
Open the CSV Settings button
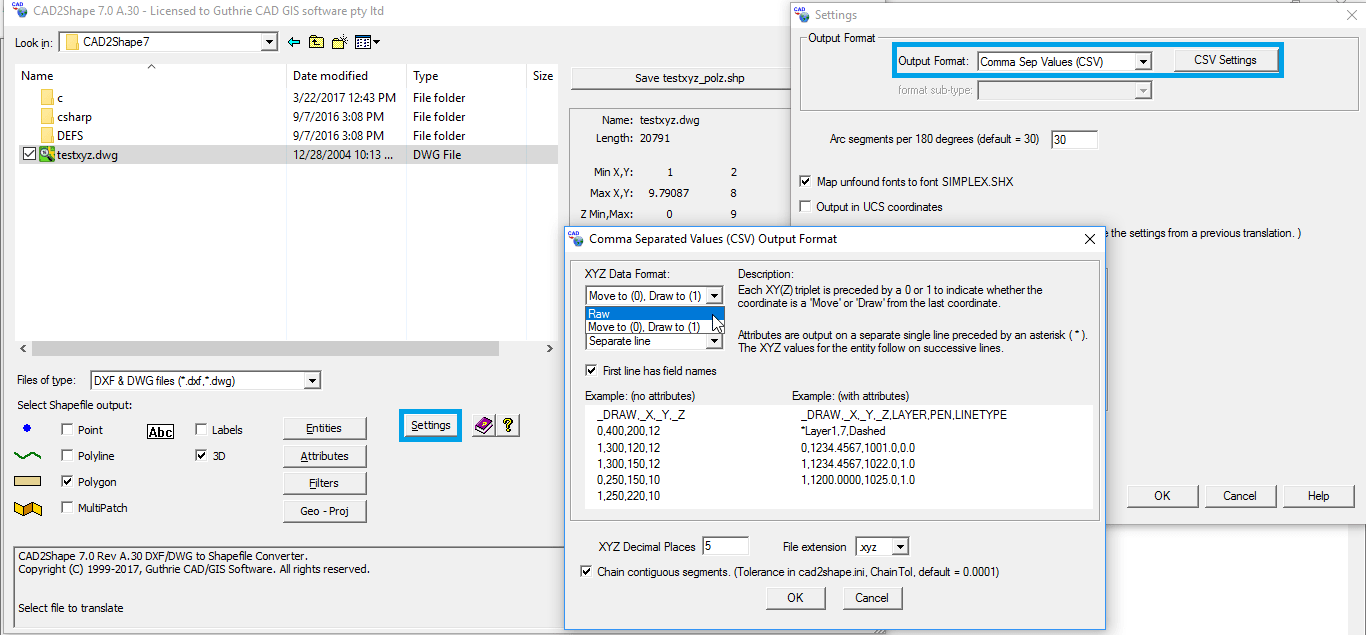[x=1225, y=60]
